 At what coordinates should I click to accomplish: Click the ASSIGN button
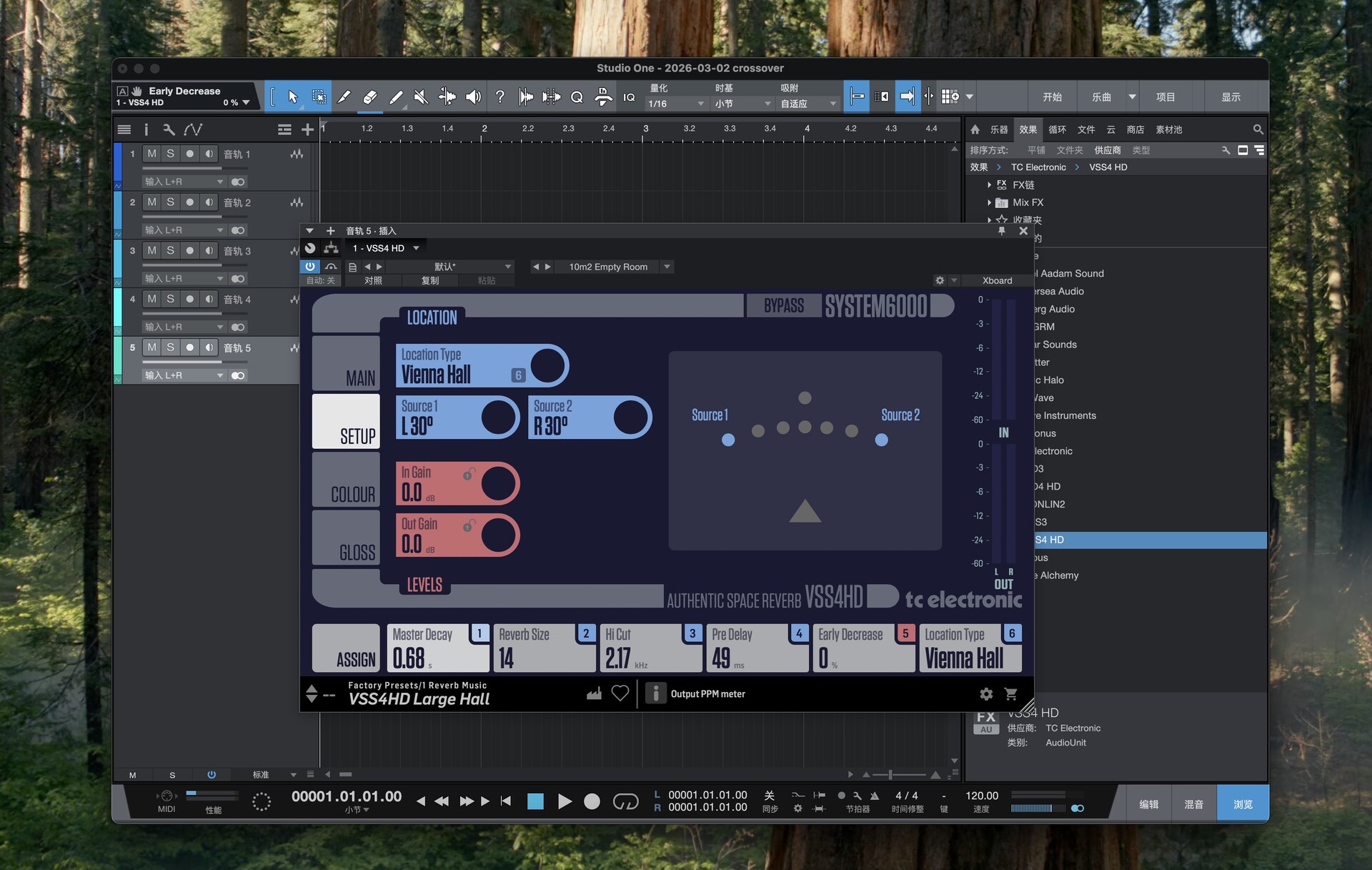[x=346, y=648]
